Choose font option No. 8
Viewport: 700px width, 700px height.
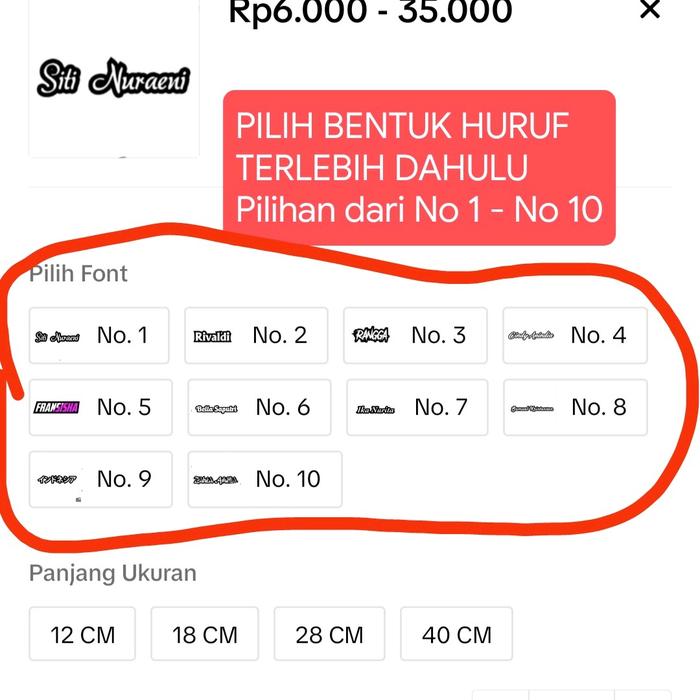pyautogui.click(x=574, y=407)
